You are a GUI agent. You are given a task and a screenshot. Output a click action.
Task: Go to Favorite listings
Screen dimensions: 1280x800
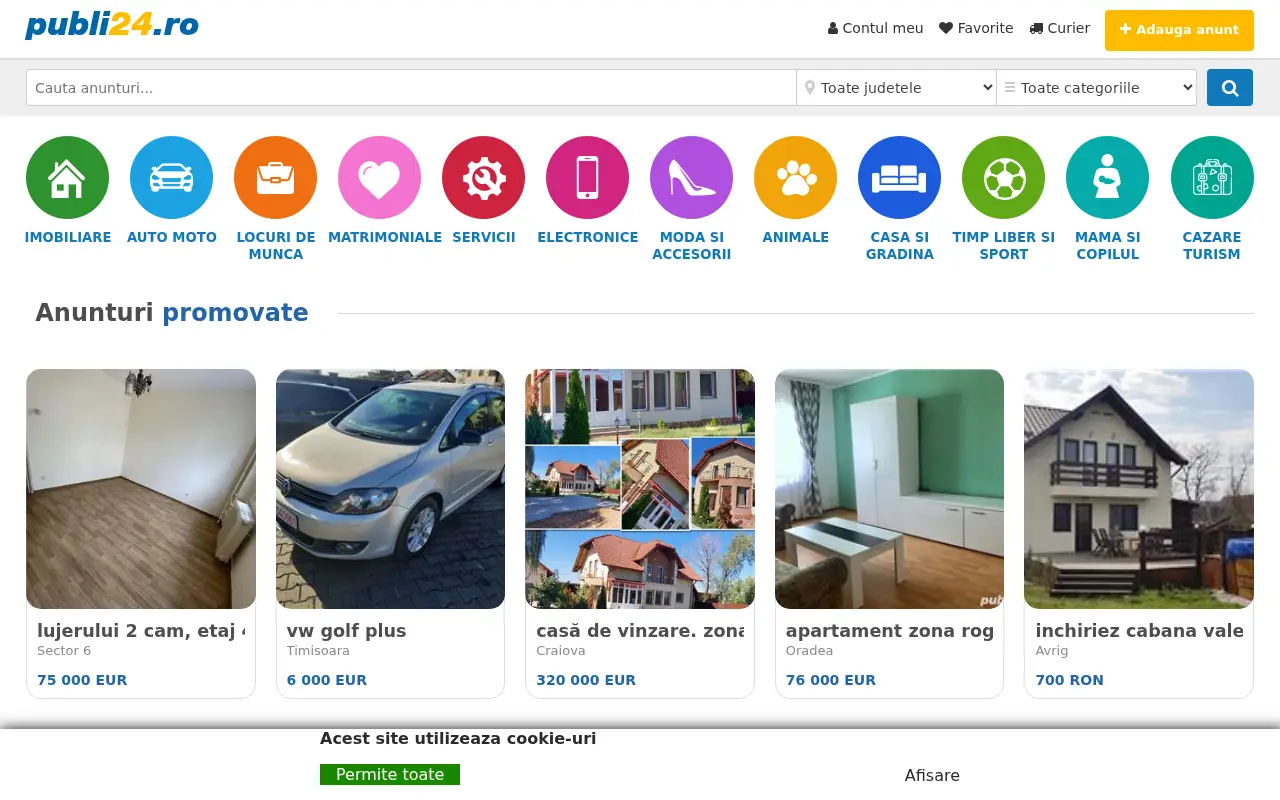[x=976, y=28]
